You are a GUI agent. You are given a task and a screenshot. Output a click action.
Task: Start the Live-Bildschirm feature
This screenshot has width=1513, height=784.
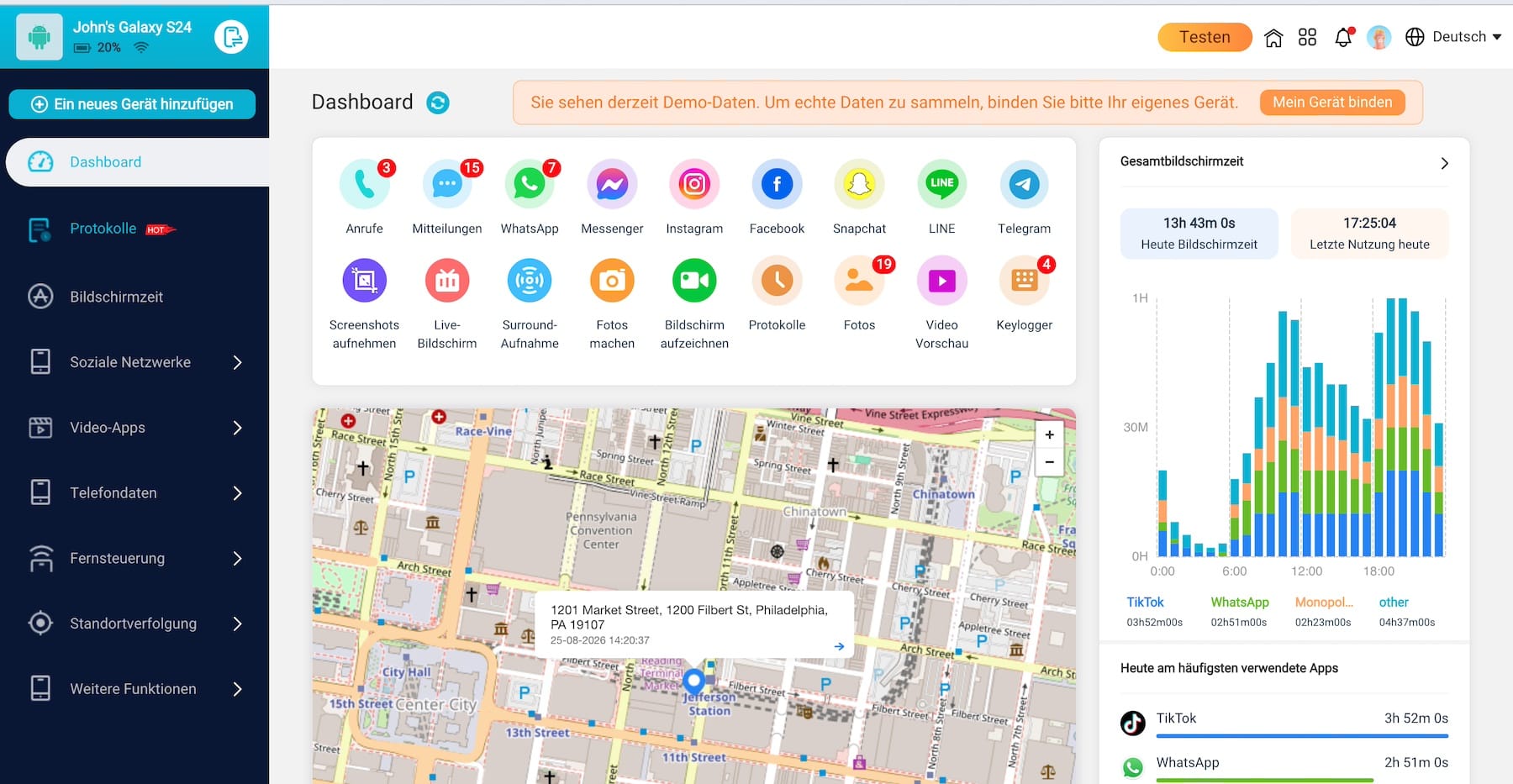point(447,281)
